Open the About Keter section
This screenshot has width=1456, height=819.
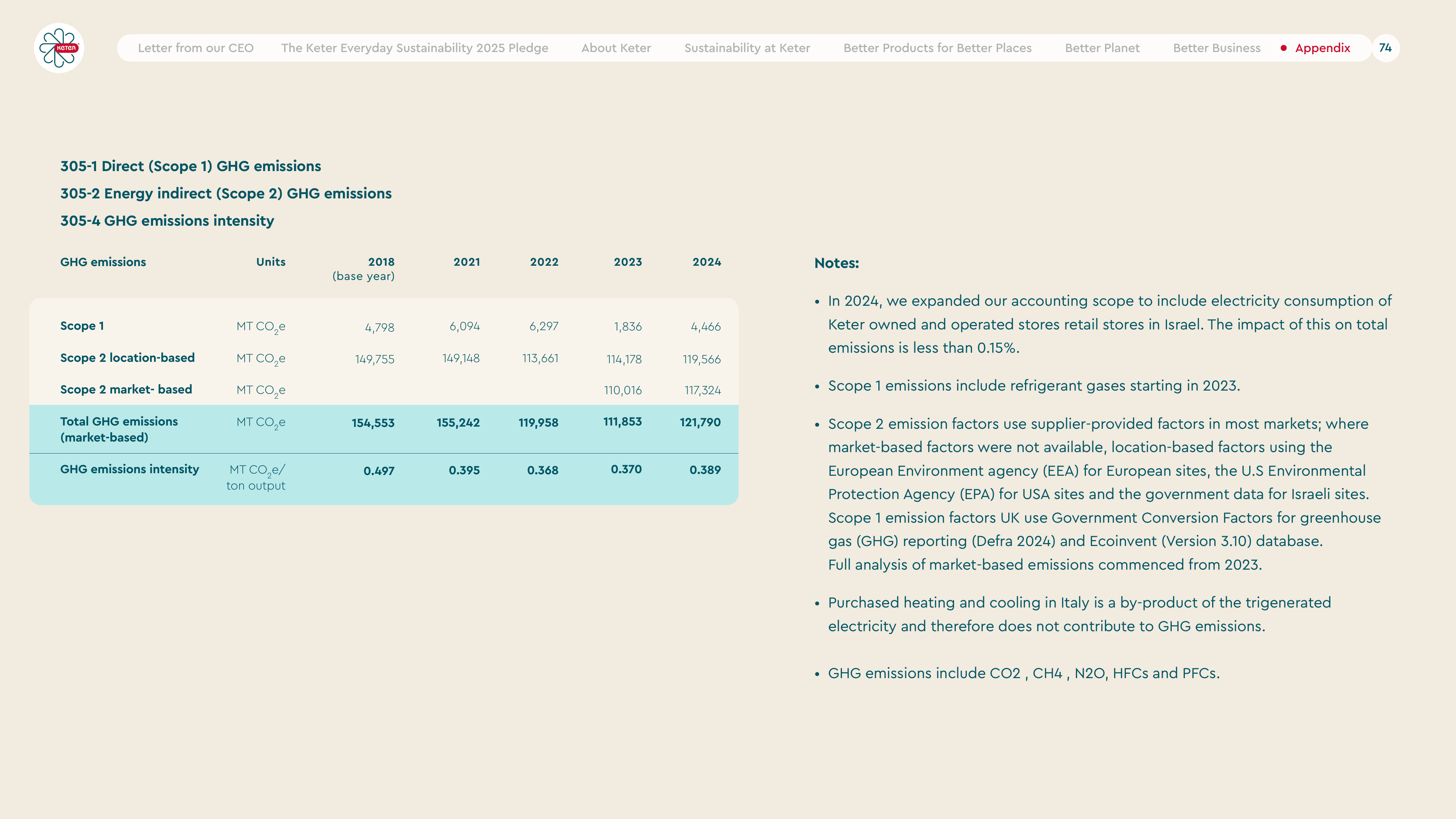pos(616,48)
